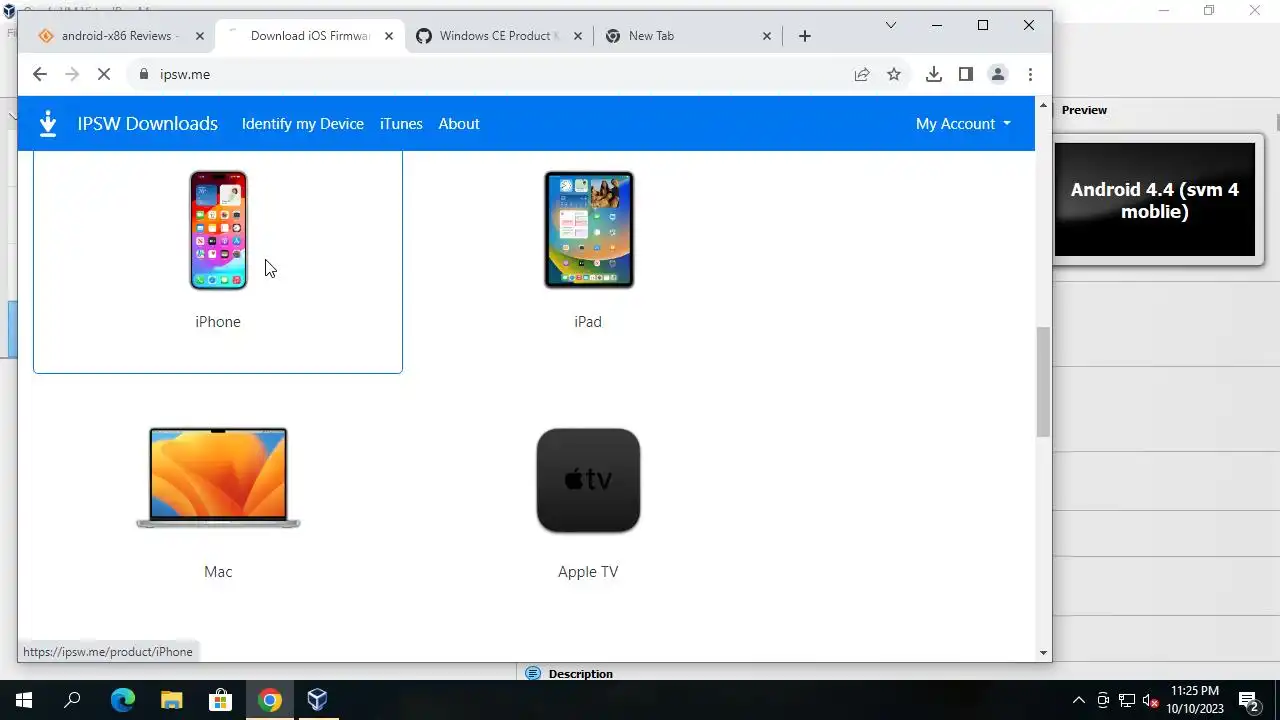Image resolution: width=1280 pixels, height=720 pixels.
Task: Stop page loading with the X button
Action: 103,74
